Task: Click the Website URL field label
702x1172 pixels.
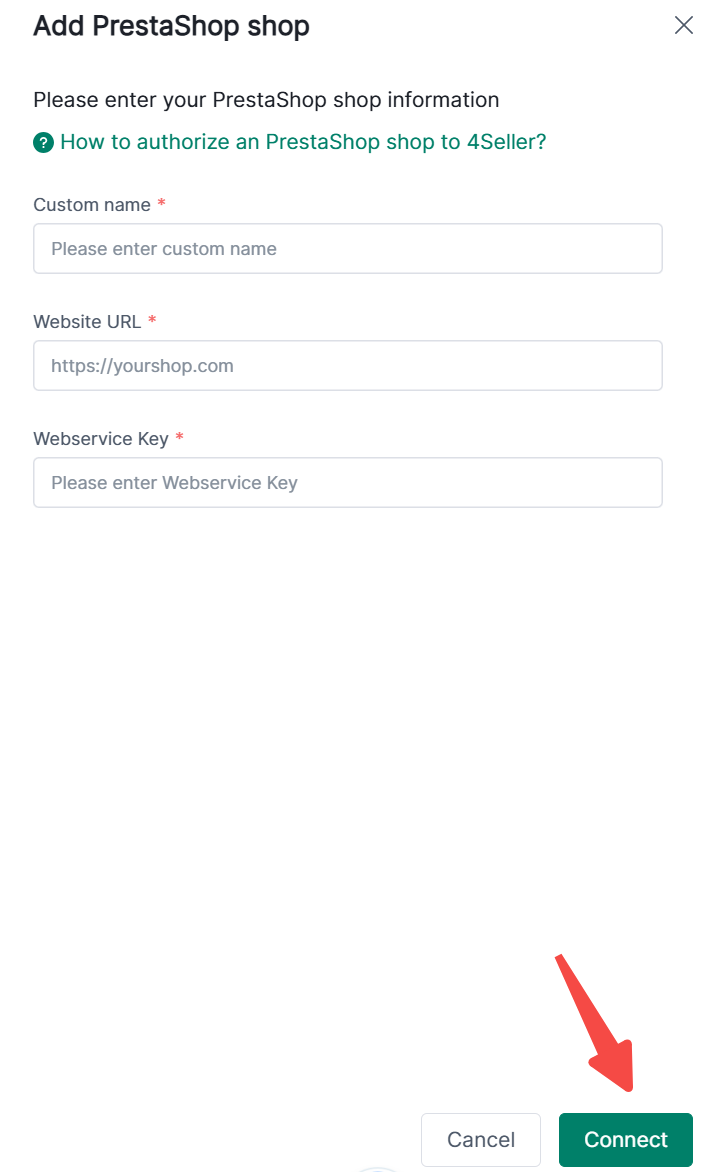Action: tap(87, 322)
